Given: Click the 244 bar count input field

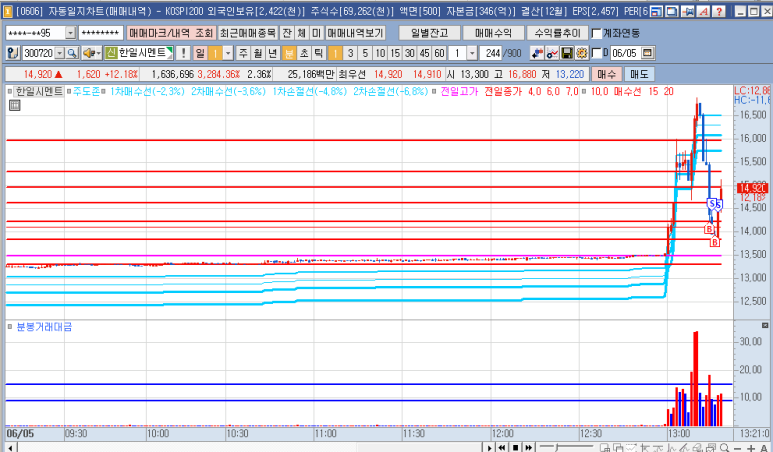Looking at the screenshot, I should pyautogui.click(x=491, y=53).
